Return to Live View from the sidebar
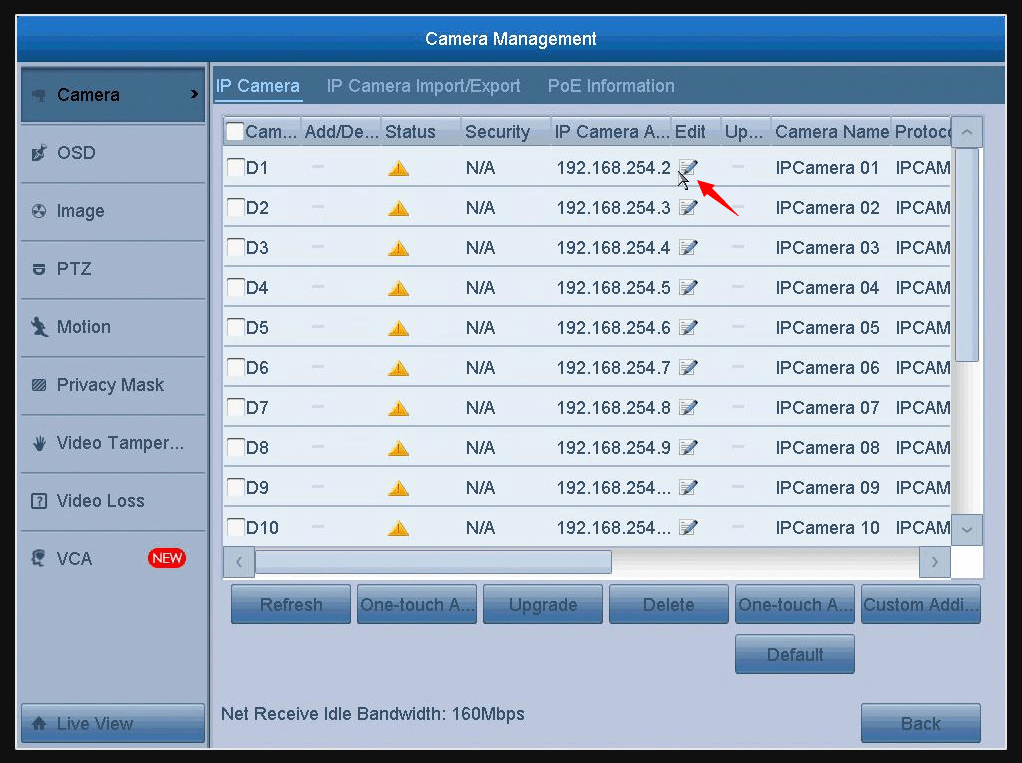The image size is (1022, 763). (x=112, y=723)
